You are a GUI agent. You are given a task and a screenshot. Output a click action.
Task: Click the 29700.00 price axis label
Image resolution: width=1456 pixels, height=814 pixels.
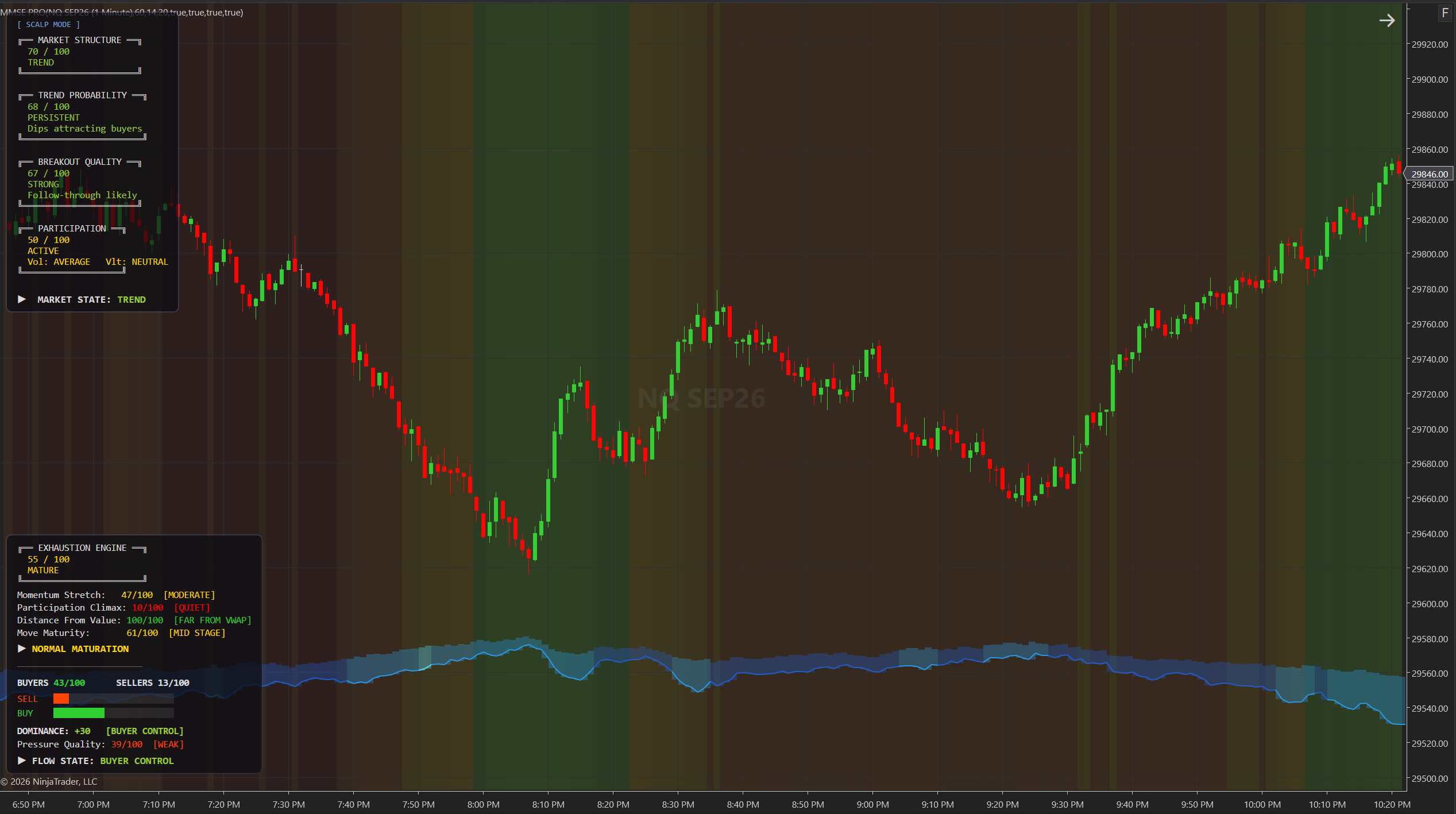(1430, 429)
